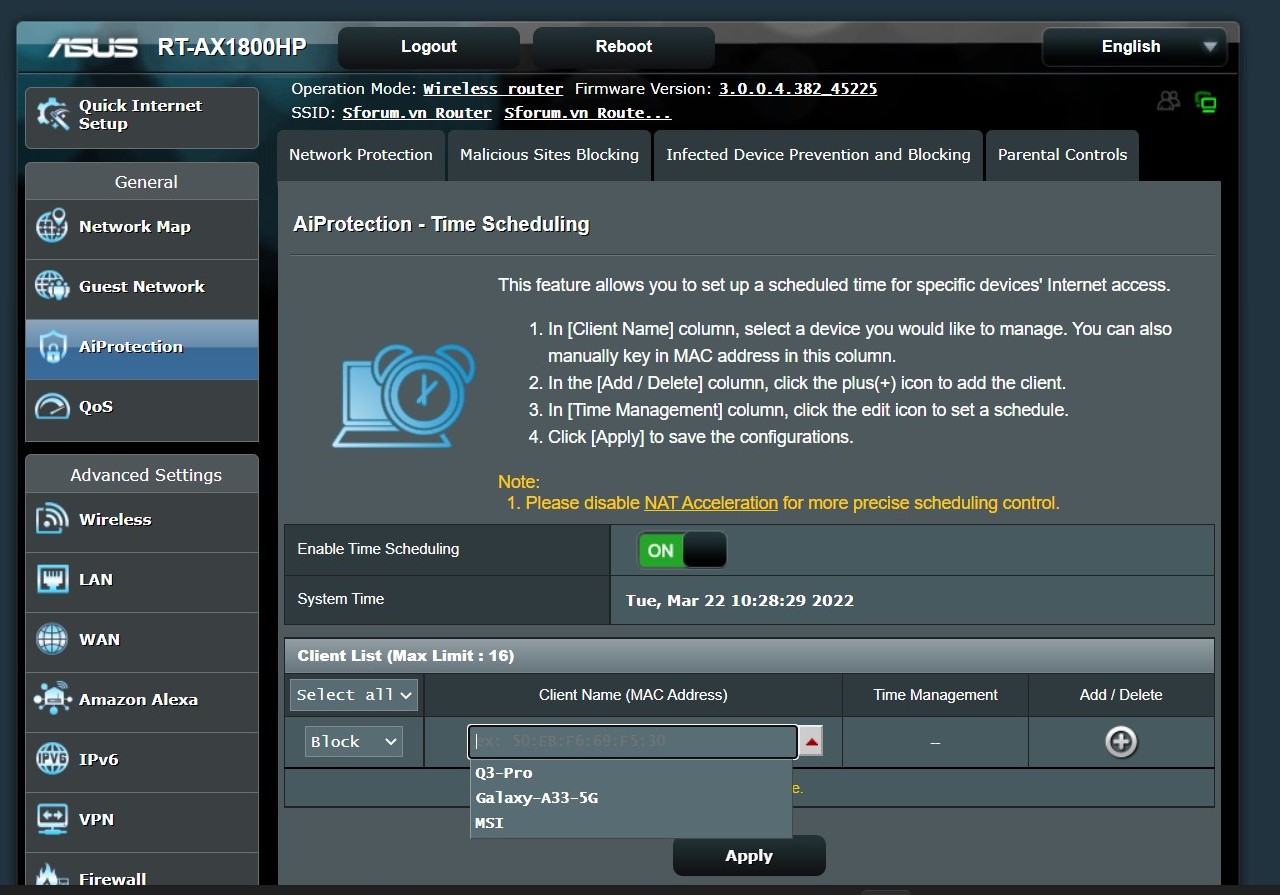The image size is (1280, 895).
Task: Click the truncated Sforum.vn Route... SSID link
Action: click(x=588, y=113)
